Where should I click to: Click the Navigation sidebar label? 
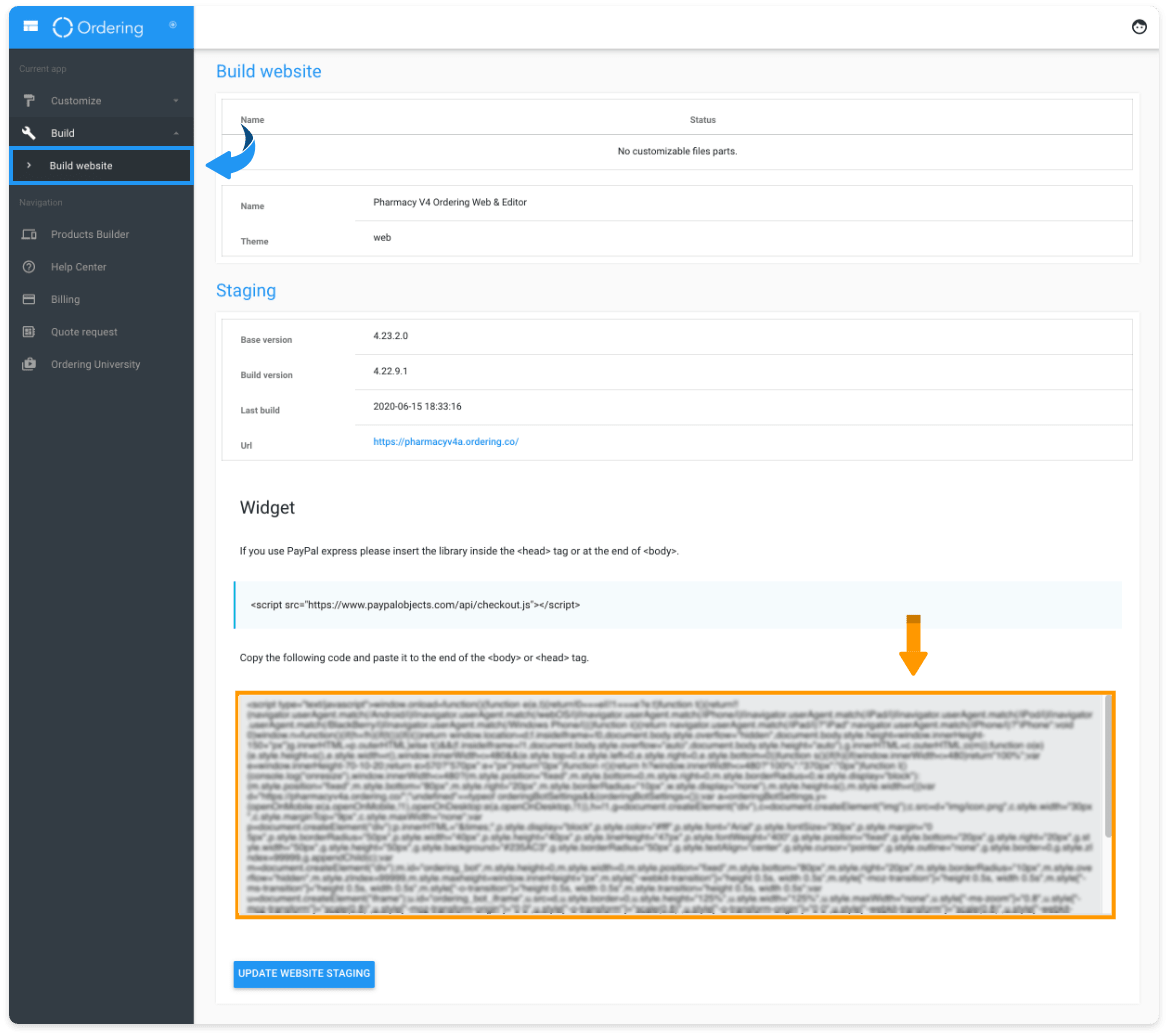(x=41, y=203)
